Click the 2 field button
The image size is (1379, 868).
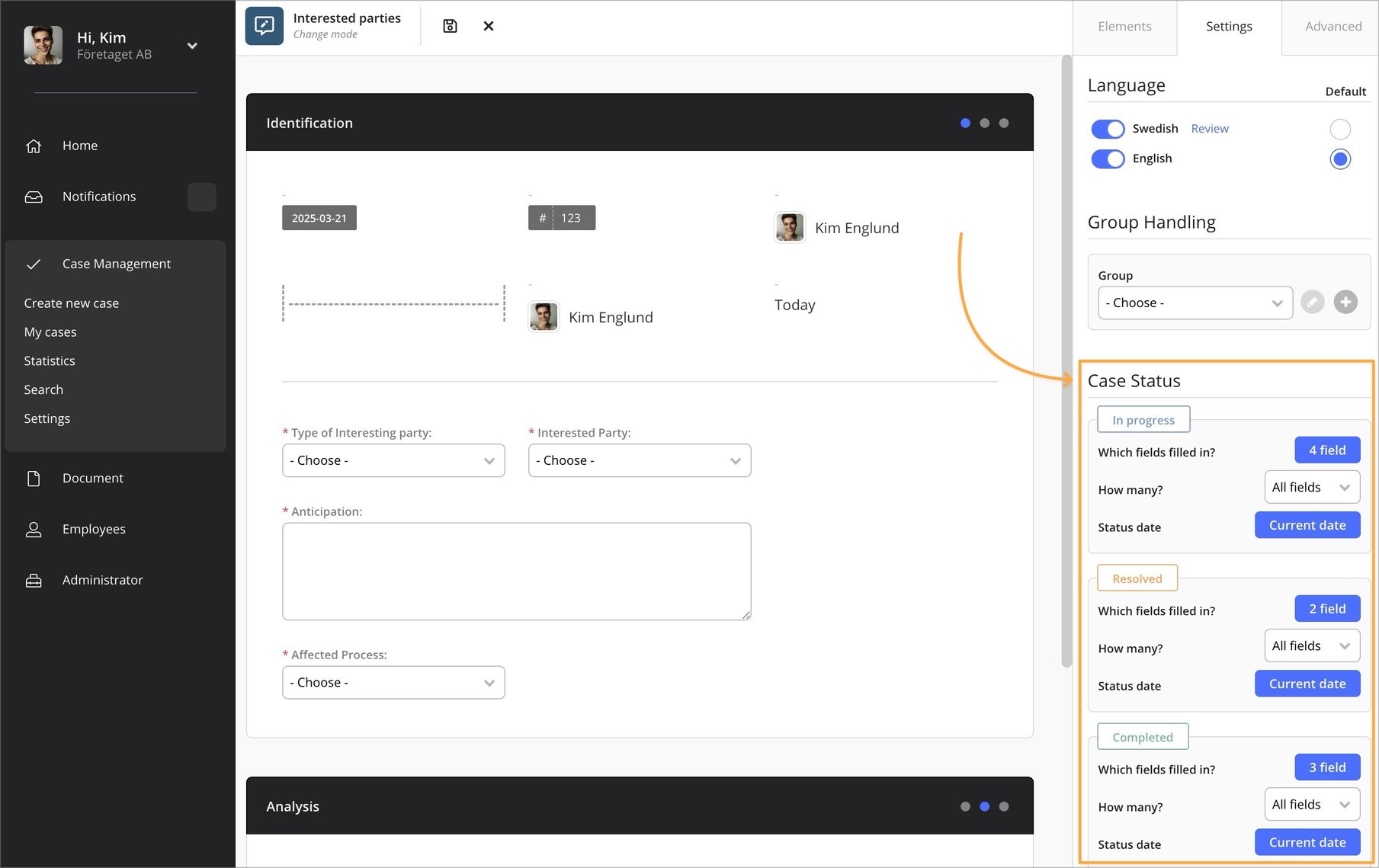point(1327,609)
